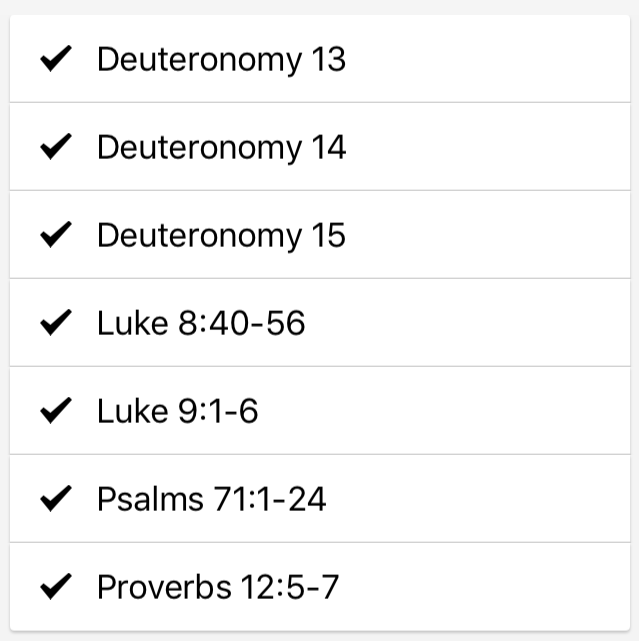The height and width of the screenshot is (641, 639).
Task: Click blank right area of Luke 9:1-6 row
Action: [x=500, y=411]
